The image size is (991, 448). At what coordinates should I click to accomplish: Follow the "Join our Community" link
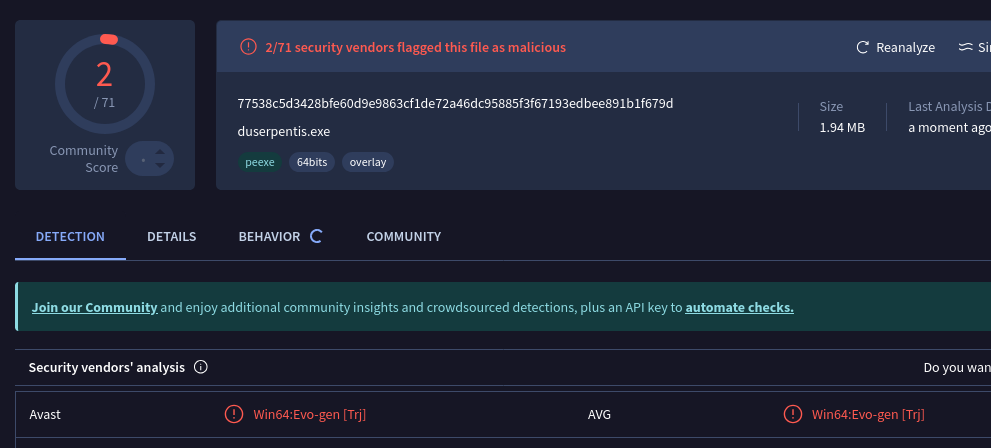coord(94,307)
